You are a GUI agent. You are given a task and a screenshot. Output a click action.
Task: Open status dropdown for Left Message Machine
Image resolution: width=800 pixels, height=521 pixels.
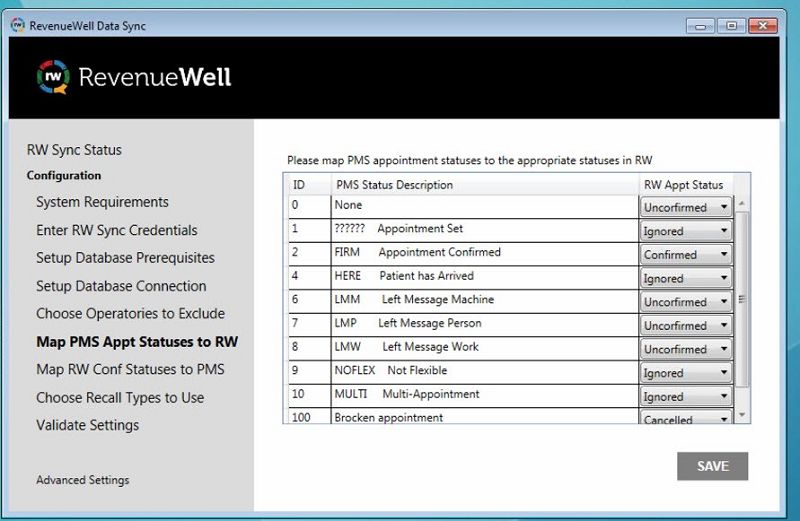tap(688, 302)
